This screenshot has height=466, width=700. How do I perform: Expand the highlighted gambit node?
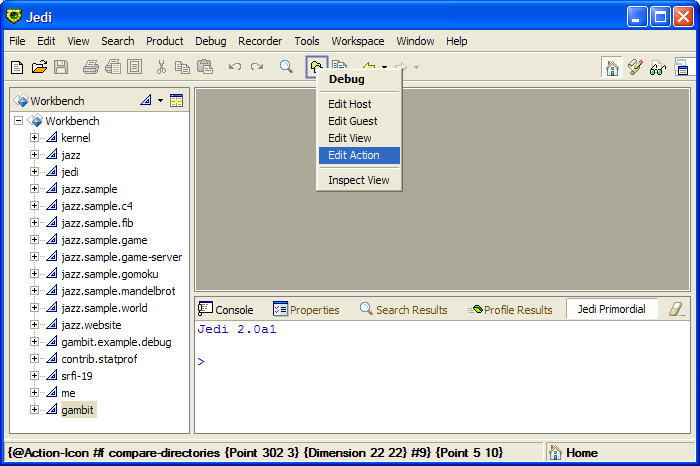coord(34,409)
